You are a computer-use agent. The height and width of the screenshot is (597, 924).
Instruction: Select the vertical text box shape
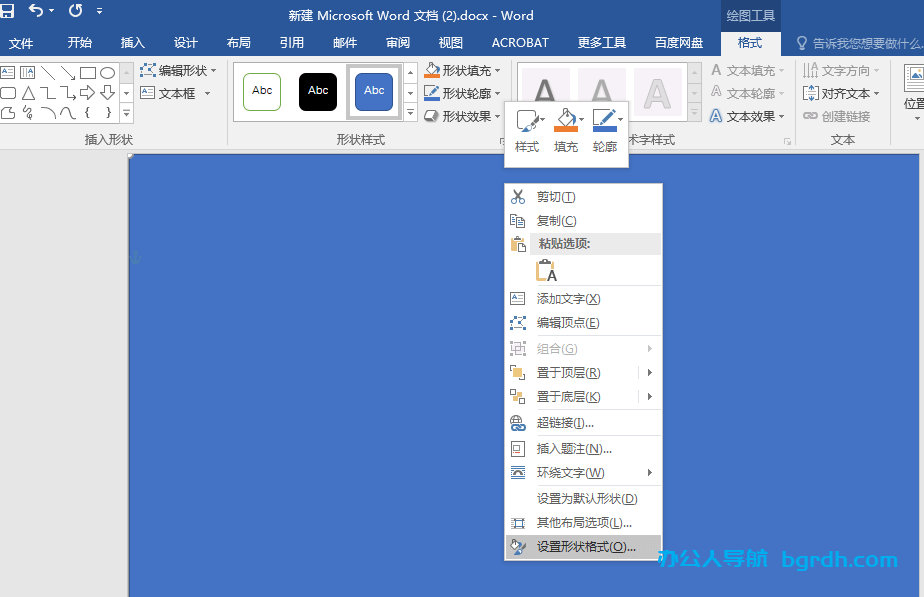click(28, 72)
